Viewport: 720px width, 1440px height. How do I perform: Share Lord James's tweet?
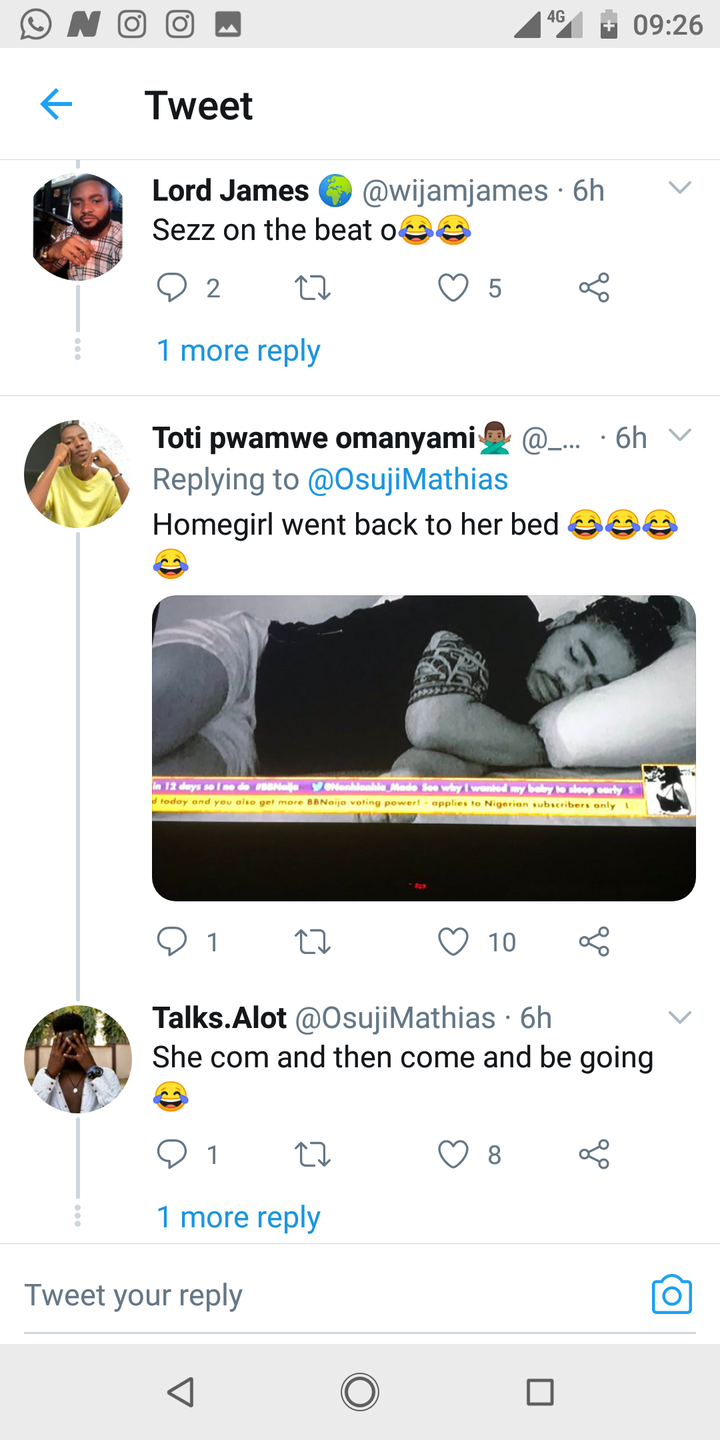594,289
